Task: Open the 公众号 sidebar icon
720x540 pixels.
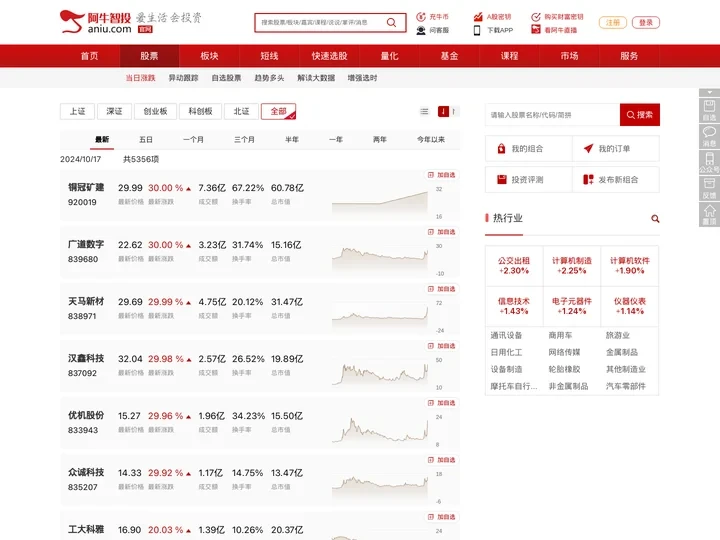Action: coord(709,162)
